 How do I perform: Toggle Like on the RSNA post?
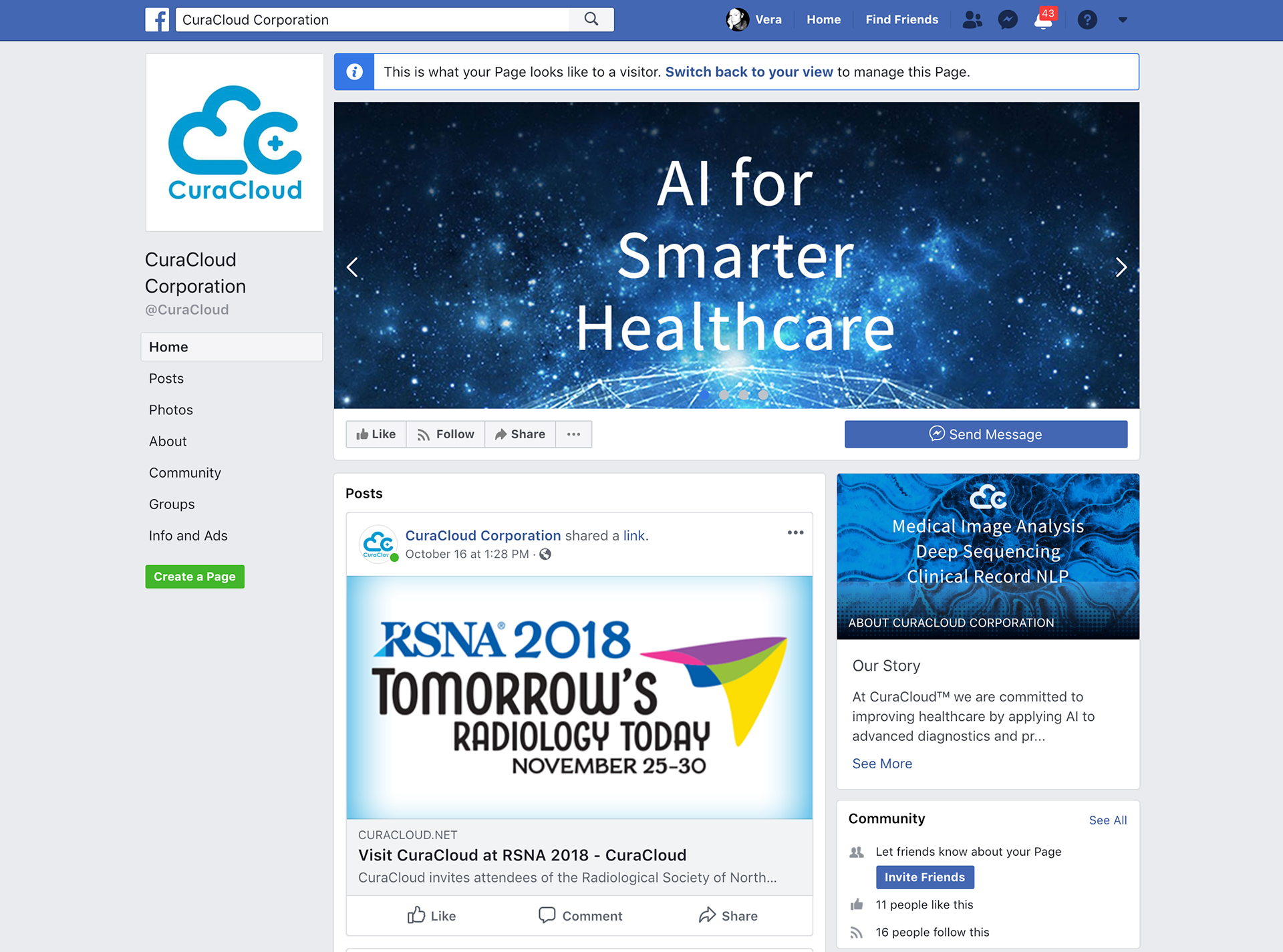point(432,915)
